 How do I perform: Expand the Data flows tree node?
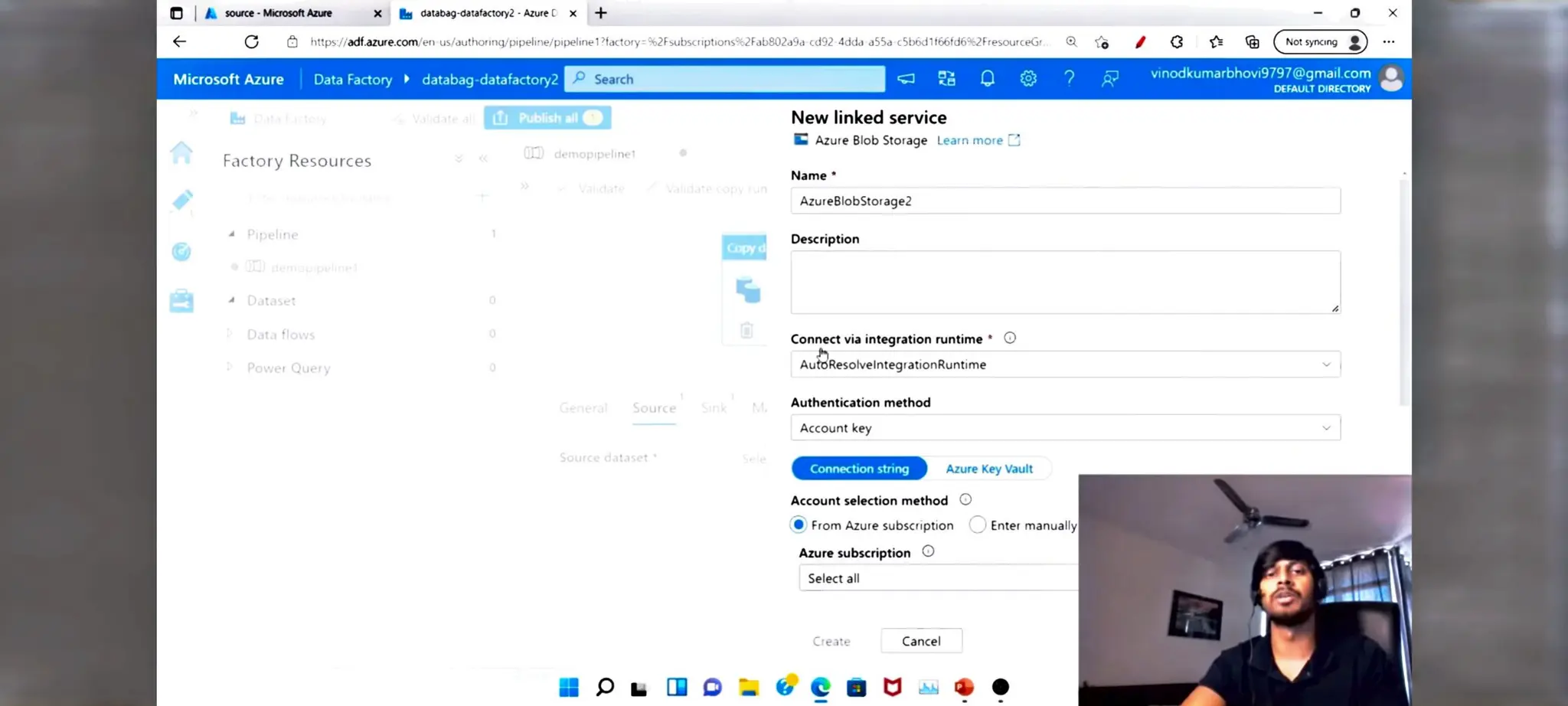[230, 334]
